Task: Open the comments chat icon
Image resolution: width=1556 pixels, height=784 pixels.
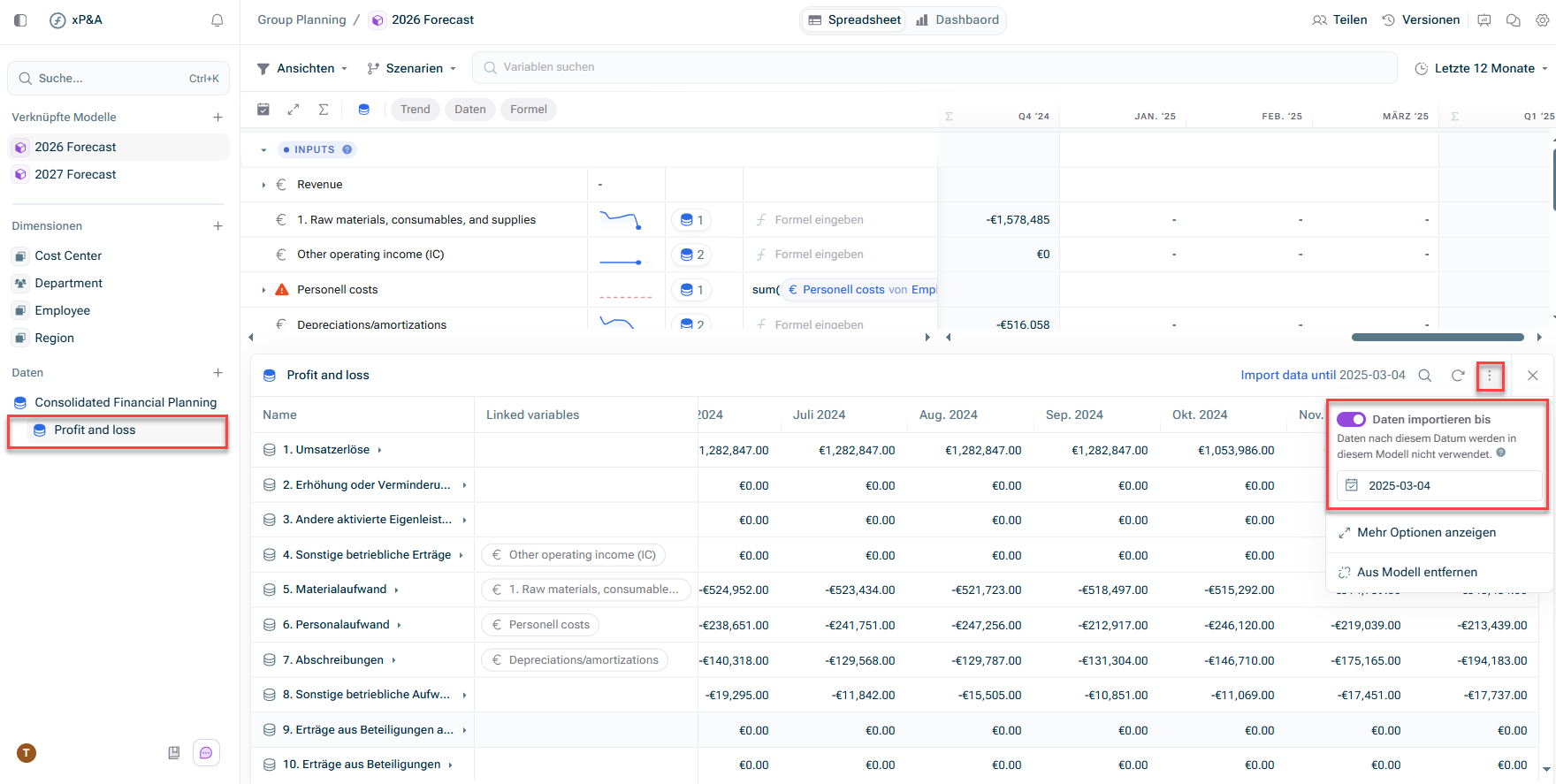Action: point(1513,20)
